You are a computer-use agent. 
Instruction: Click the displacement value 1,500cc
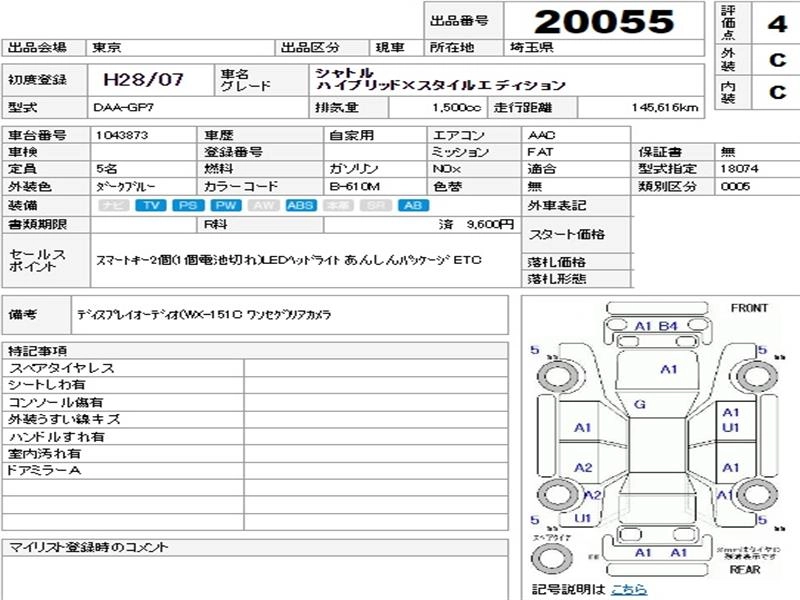[457, 108]
